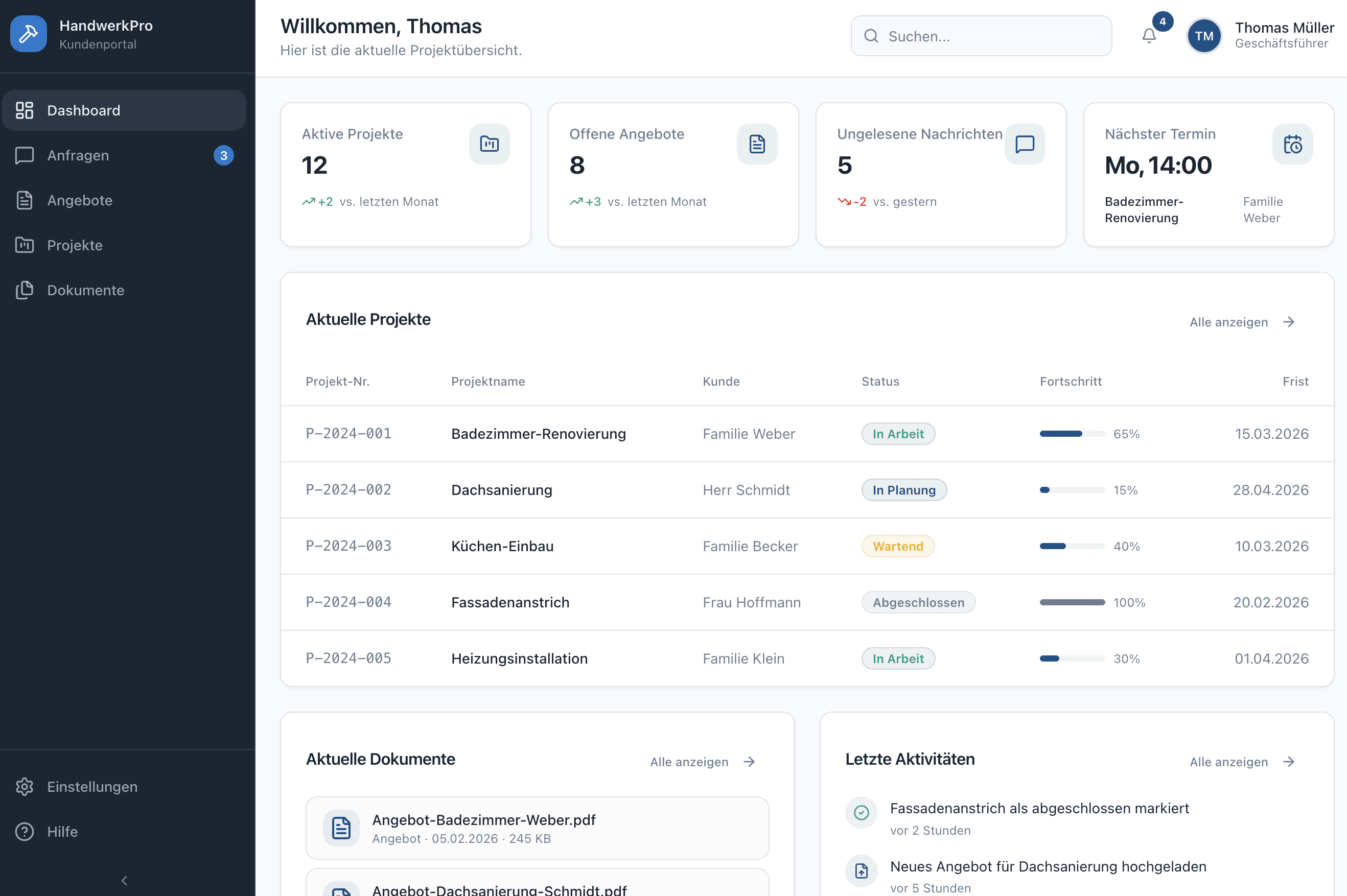Open Einstellungen in sidebar
The image size is (1347, 896).
tap(92, 786)
